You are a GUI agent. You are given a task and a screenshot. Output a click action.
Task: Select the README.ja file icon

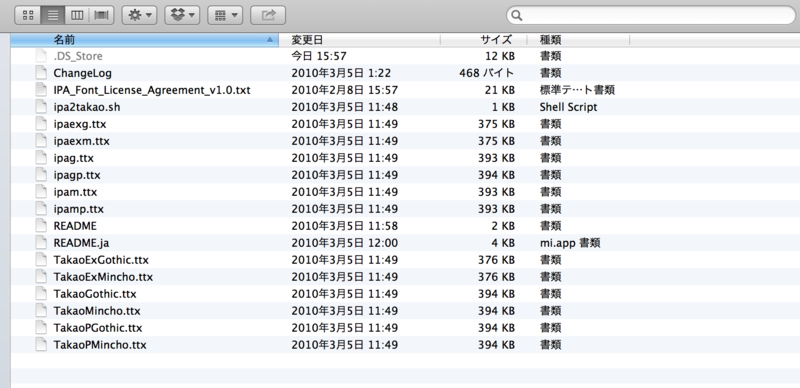click(x=41, y=243)
